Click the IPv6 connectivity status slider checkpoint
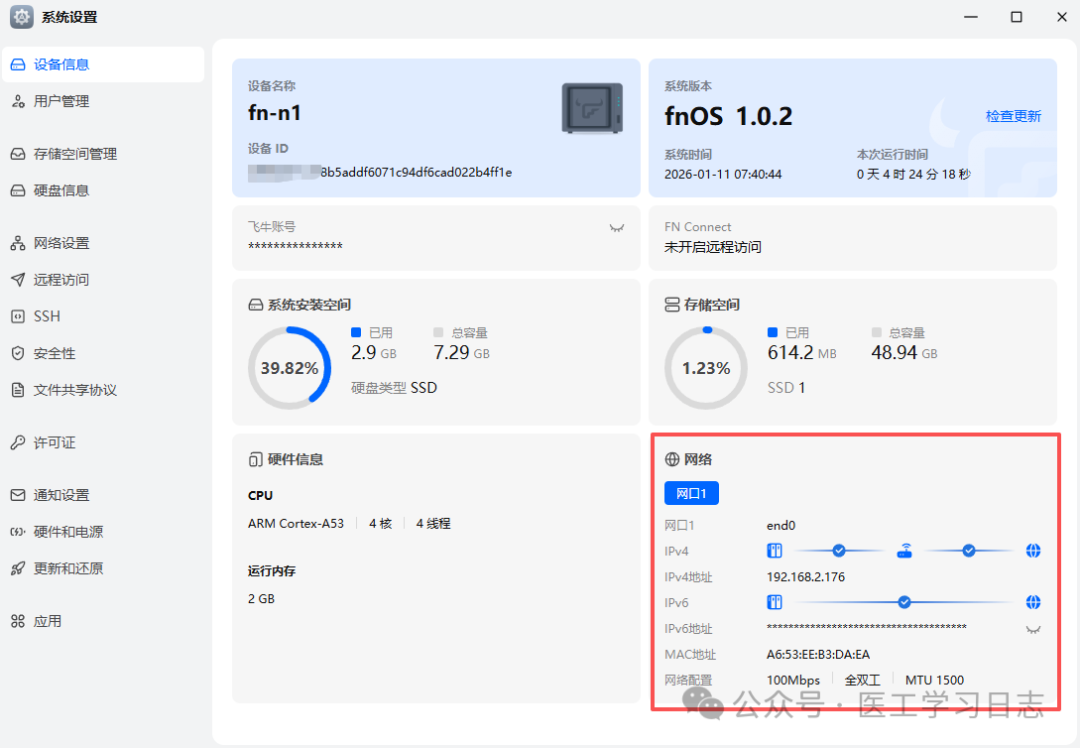Screen dimensions: 1080x748 click(x=904, y=602)
